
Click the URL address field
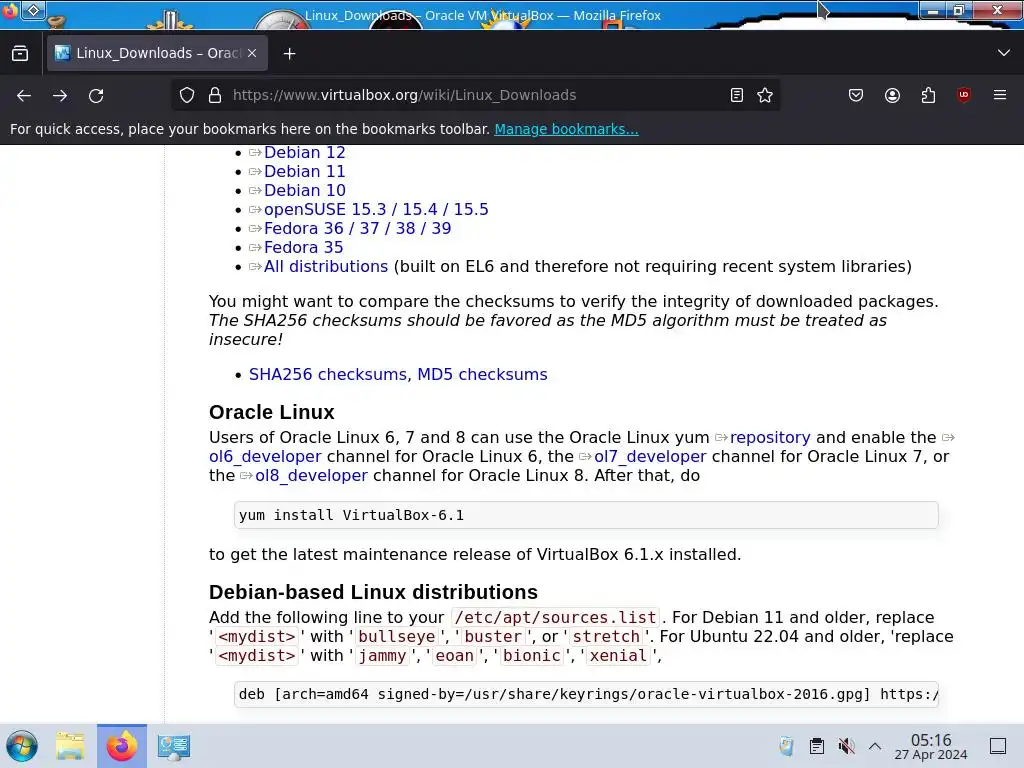tap(477, 95)
